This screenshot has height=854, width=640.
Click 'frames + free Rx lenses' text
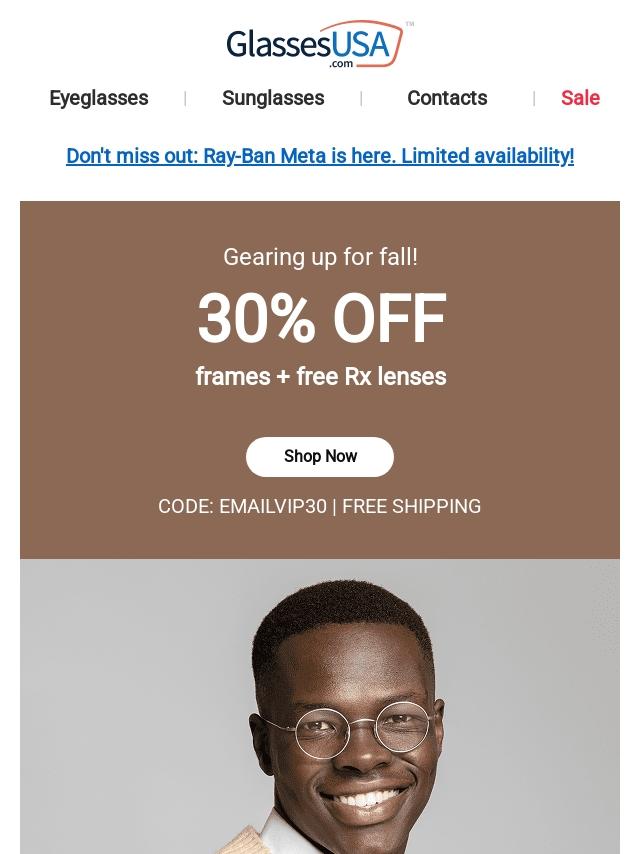pyautogui.click(x=321, y=377)
